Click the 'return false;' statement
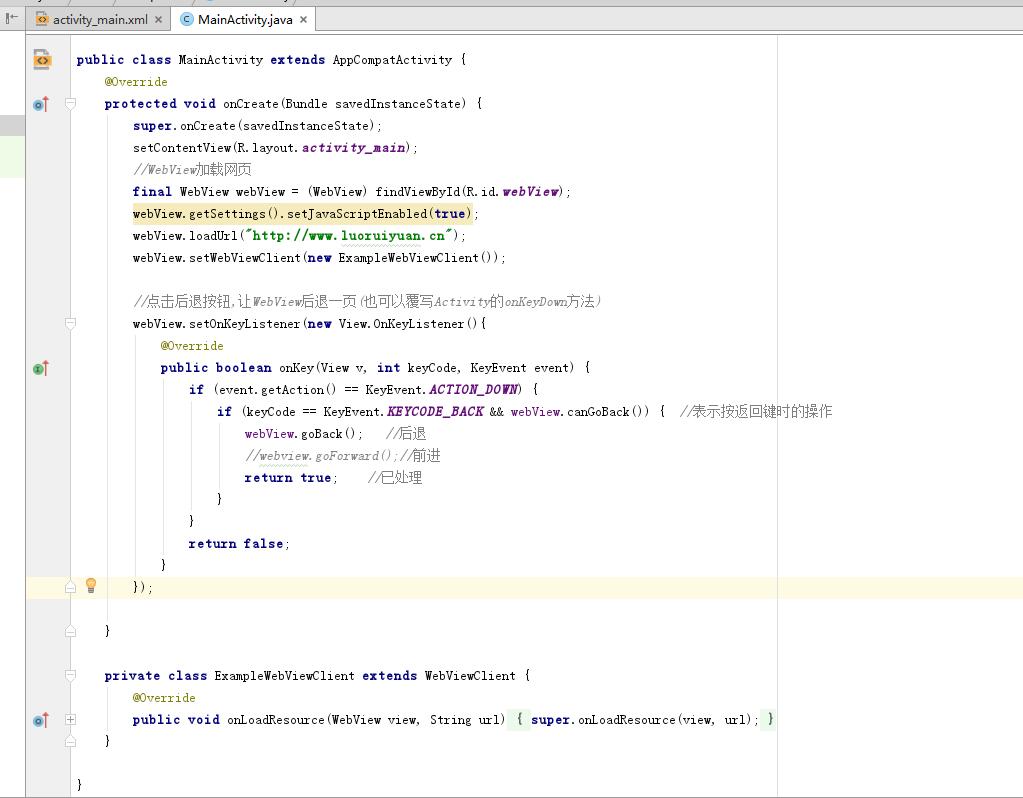Viewport: 1023px width, 798px height. pyautogui.click(x=239, y=544)
